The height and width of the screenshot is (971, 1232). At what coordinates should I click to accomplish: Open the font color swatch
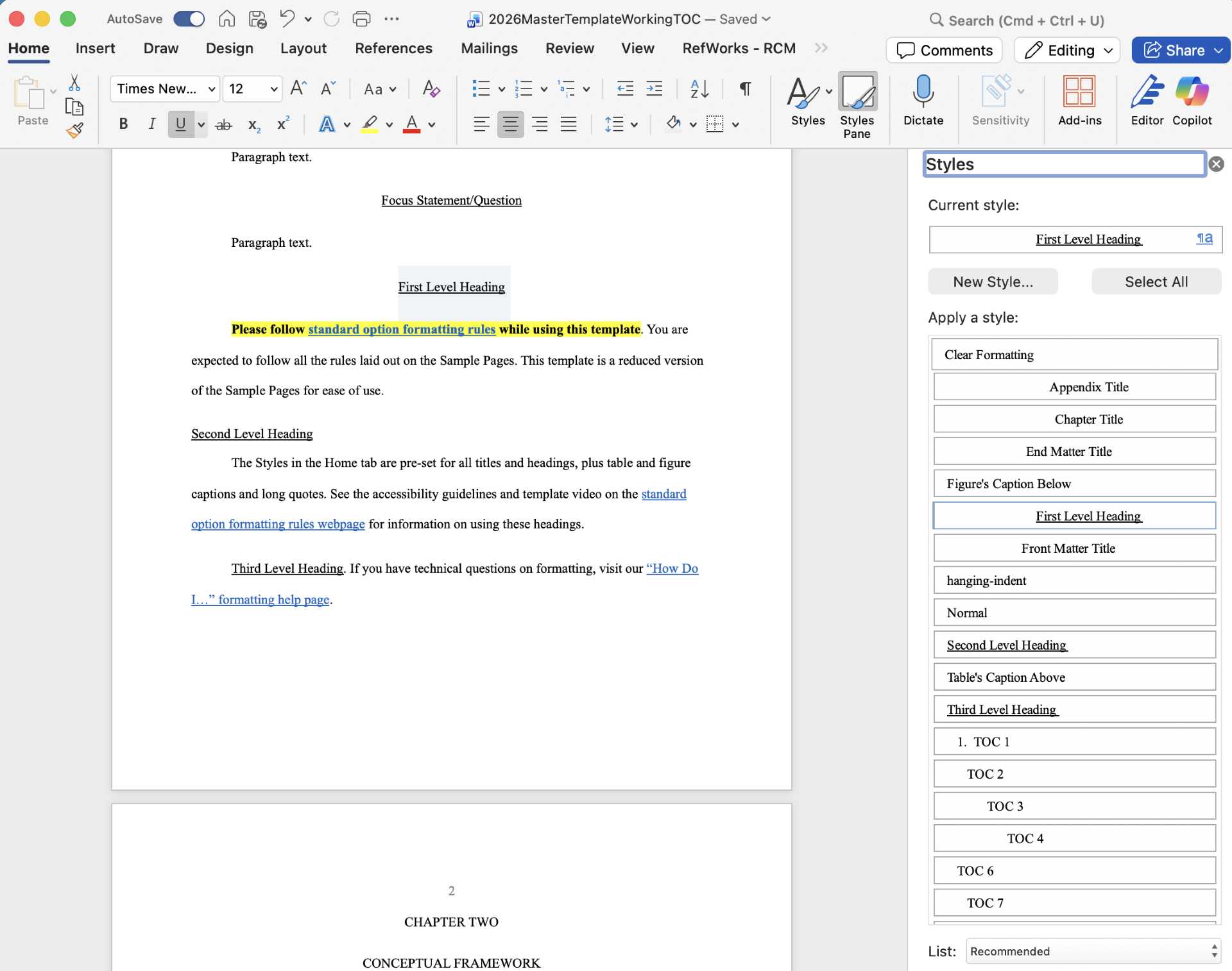coord(413,124)
